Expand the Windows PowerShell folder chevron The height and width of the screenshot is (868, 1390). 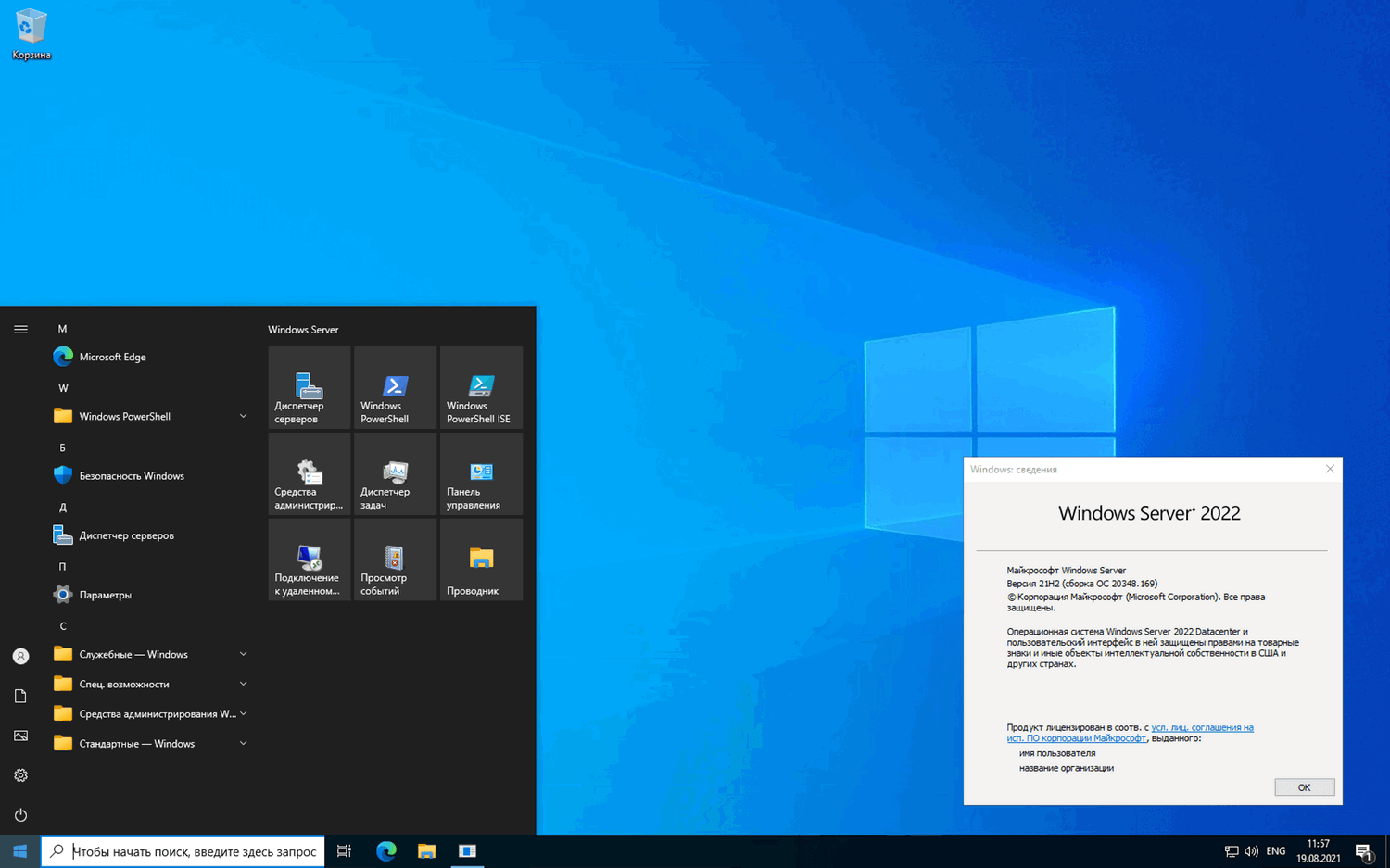pyautogui.click(x=243, y=416)
